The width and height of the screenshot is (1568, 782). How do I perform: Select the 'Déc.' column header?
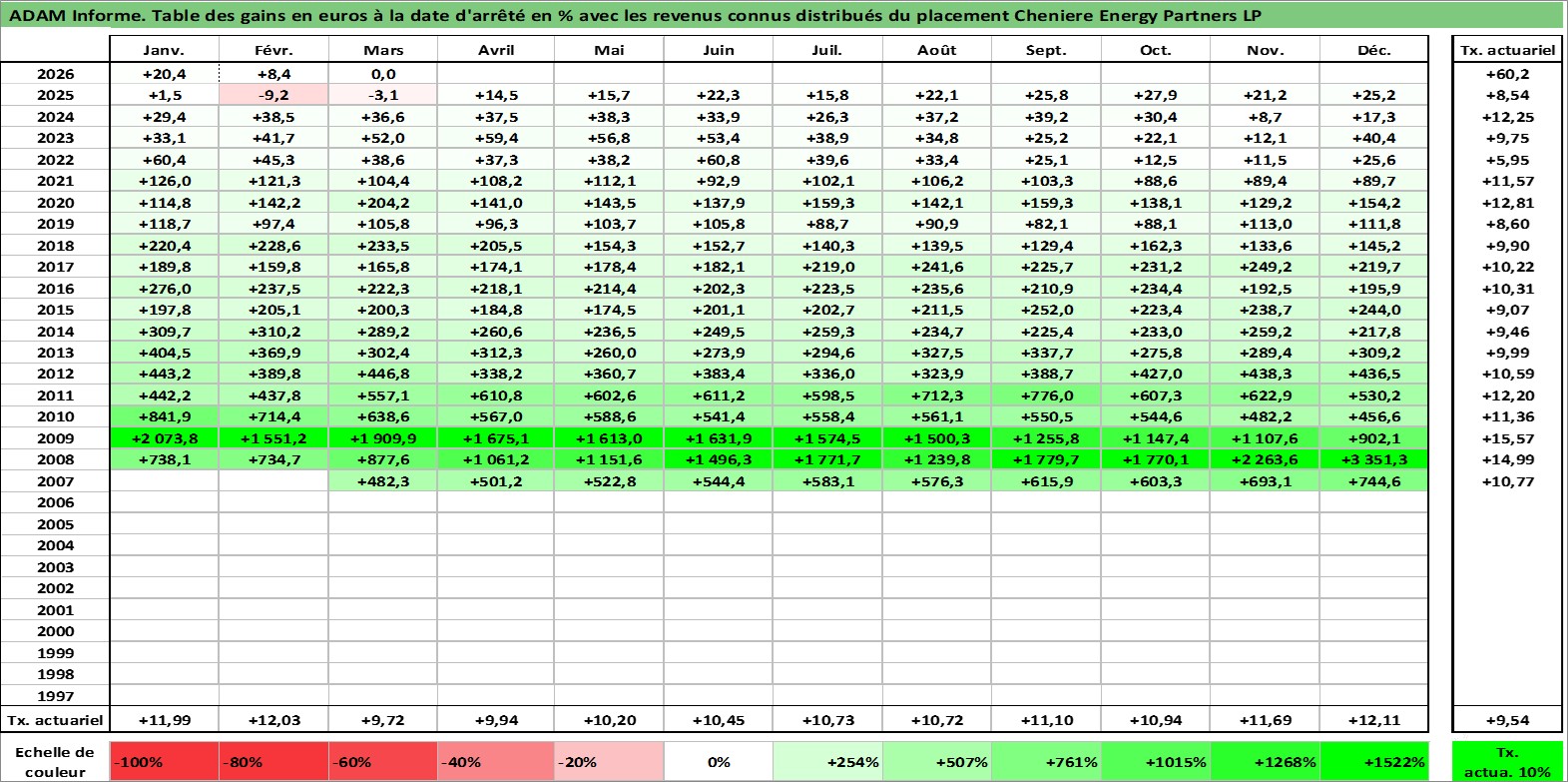point(1374,50)
